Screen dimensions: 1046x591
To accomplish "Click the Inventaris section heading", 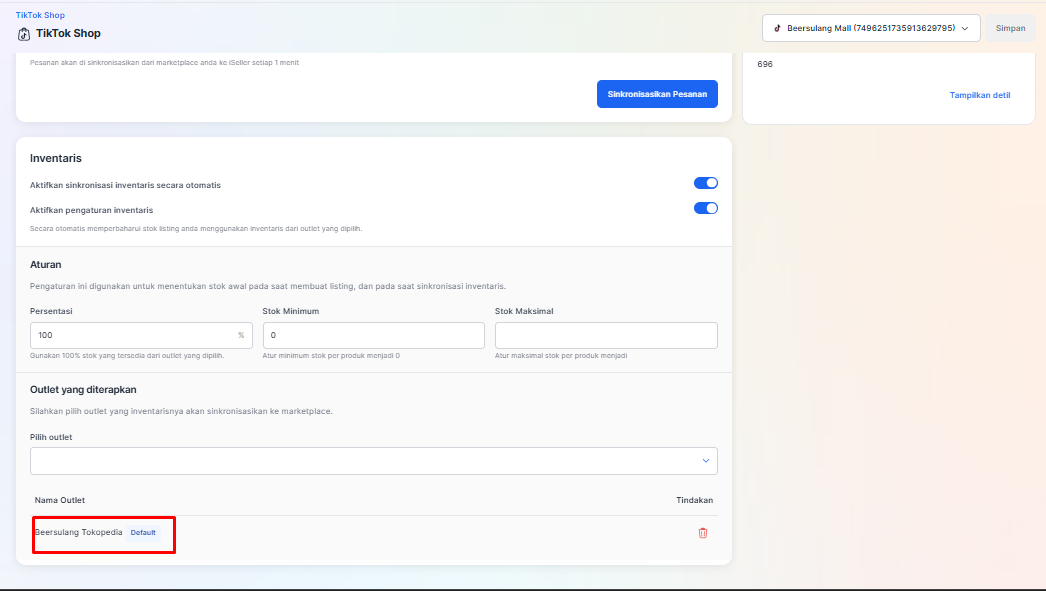I will point(56,158).
